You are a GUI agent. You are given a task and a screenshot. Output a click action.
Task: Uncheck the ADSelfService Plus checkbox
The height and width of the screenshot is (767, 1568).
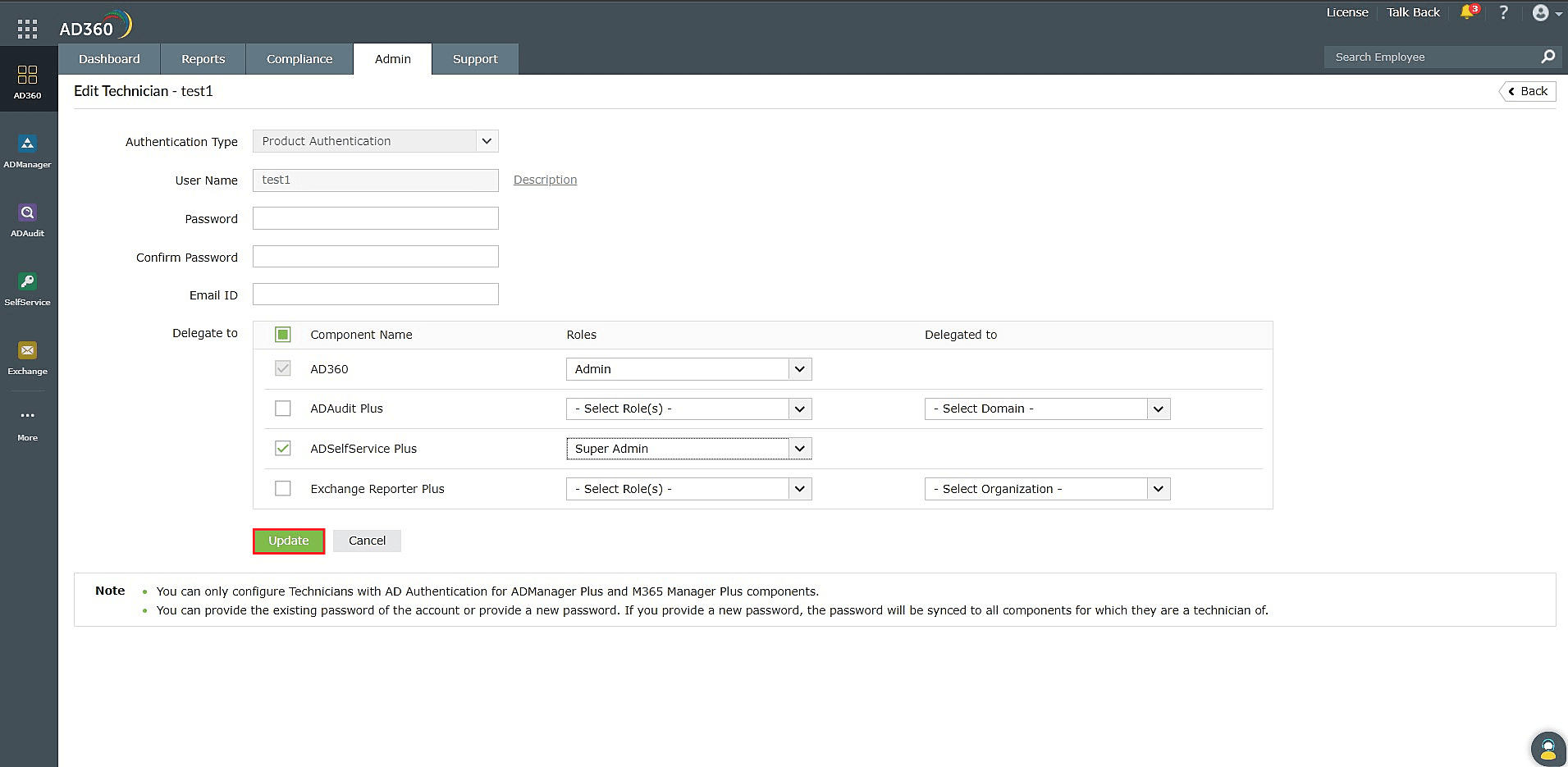283,449
